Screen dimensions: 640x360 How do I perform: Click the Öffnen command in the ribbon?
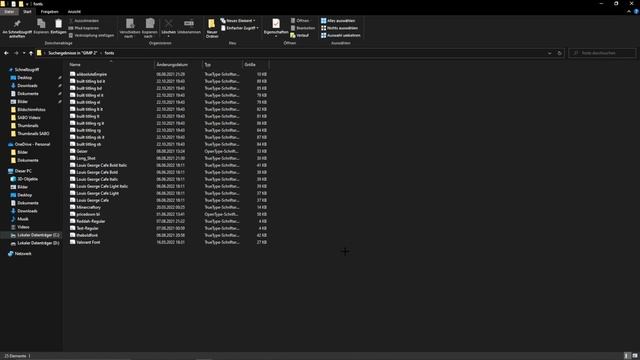coord(300,20)
